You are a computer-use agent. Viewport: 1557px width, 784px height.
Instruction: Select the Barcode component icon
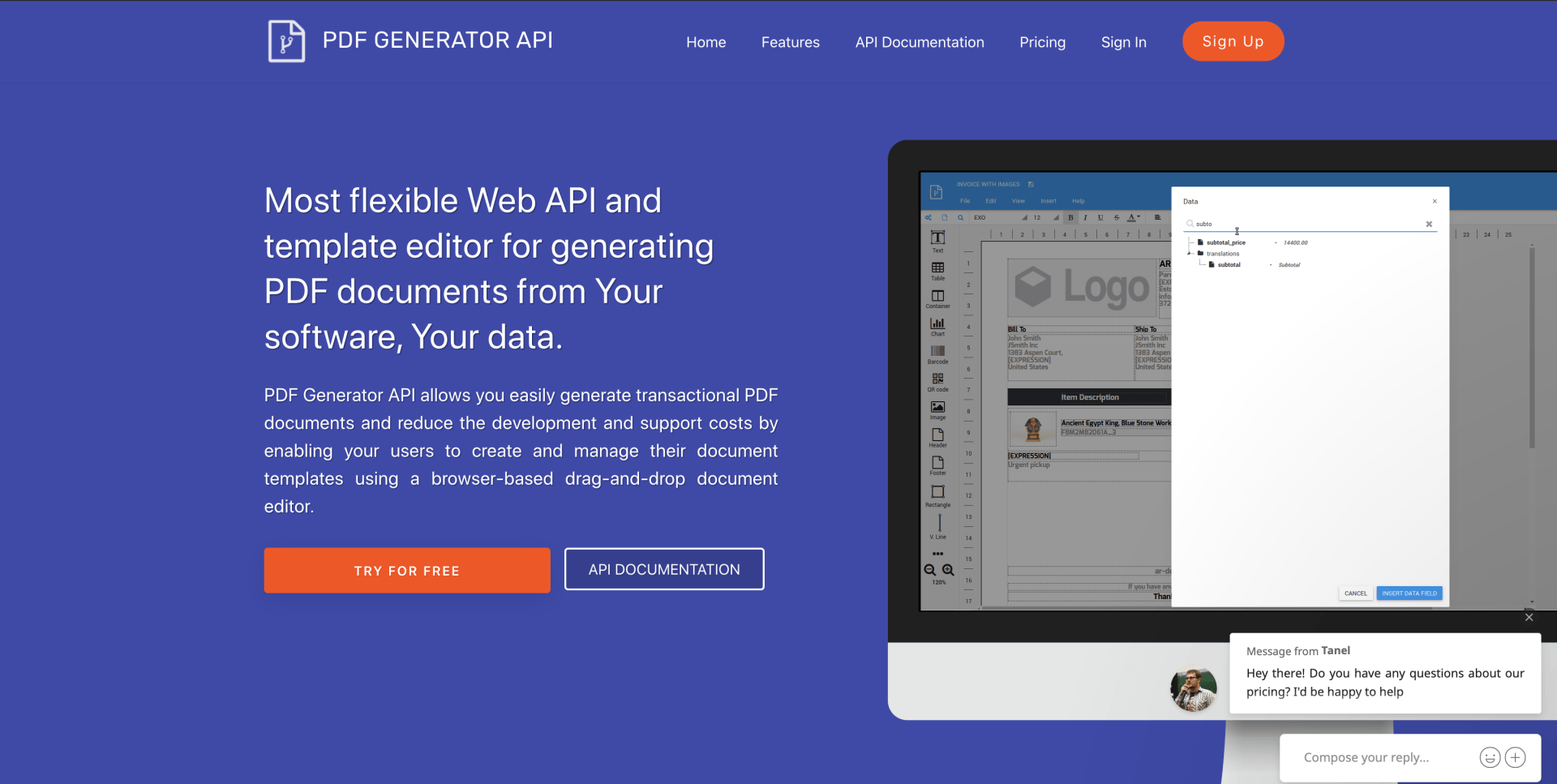(x=937, y=349)
